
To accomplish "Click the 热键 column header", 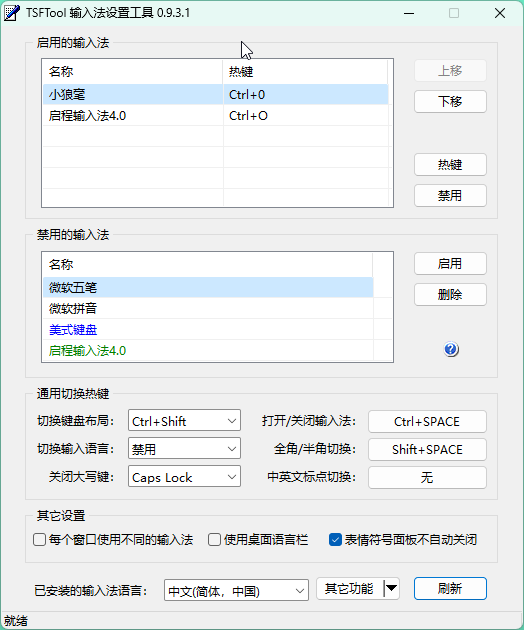I will 305,72.
